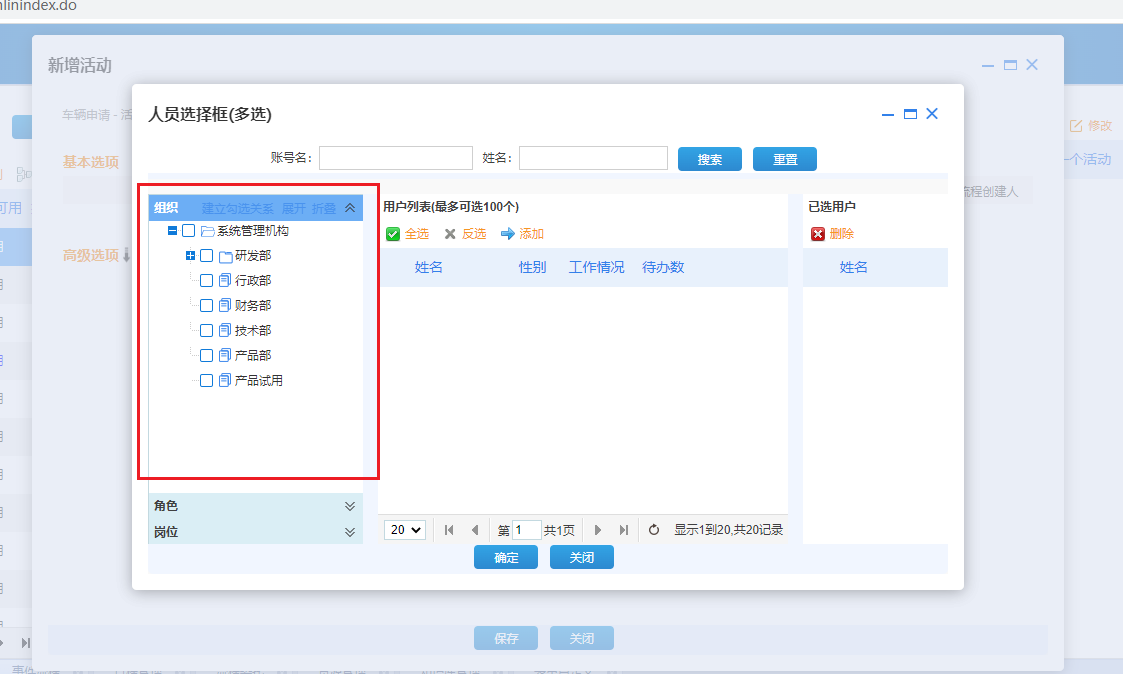Click the 研发部 folder icon

226,256
